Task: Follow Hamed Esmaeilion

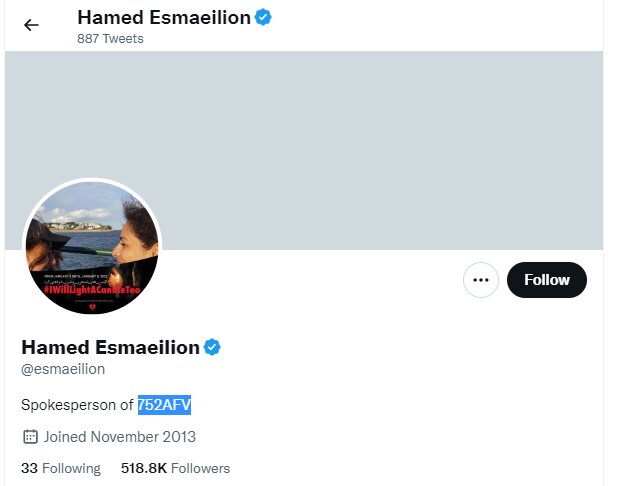Action: point(547,280)
